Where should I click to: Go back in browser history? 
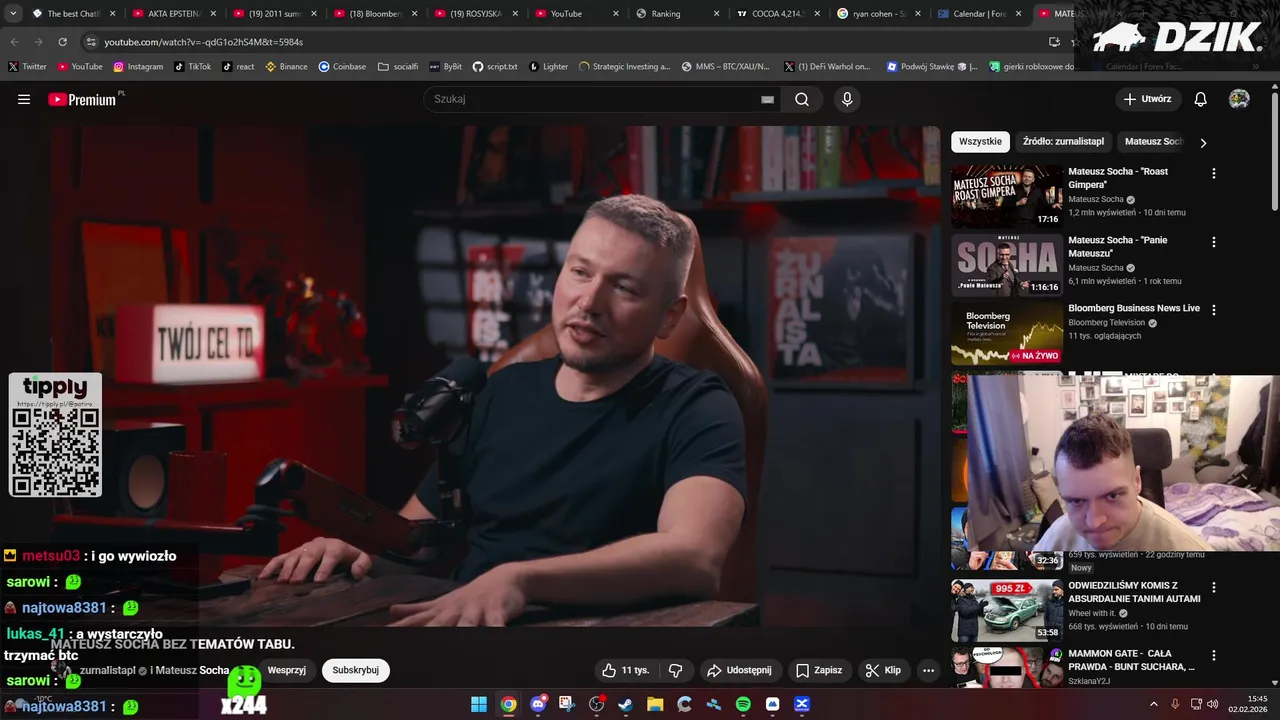click(14, 42)
